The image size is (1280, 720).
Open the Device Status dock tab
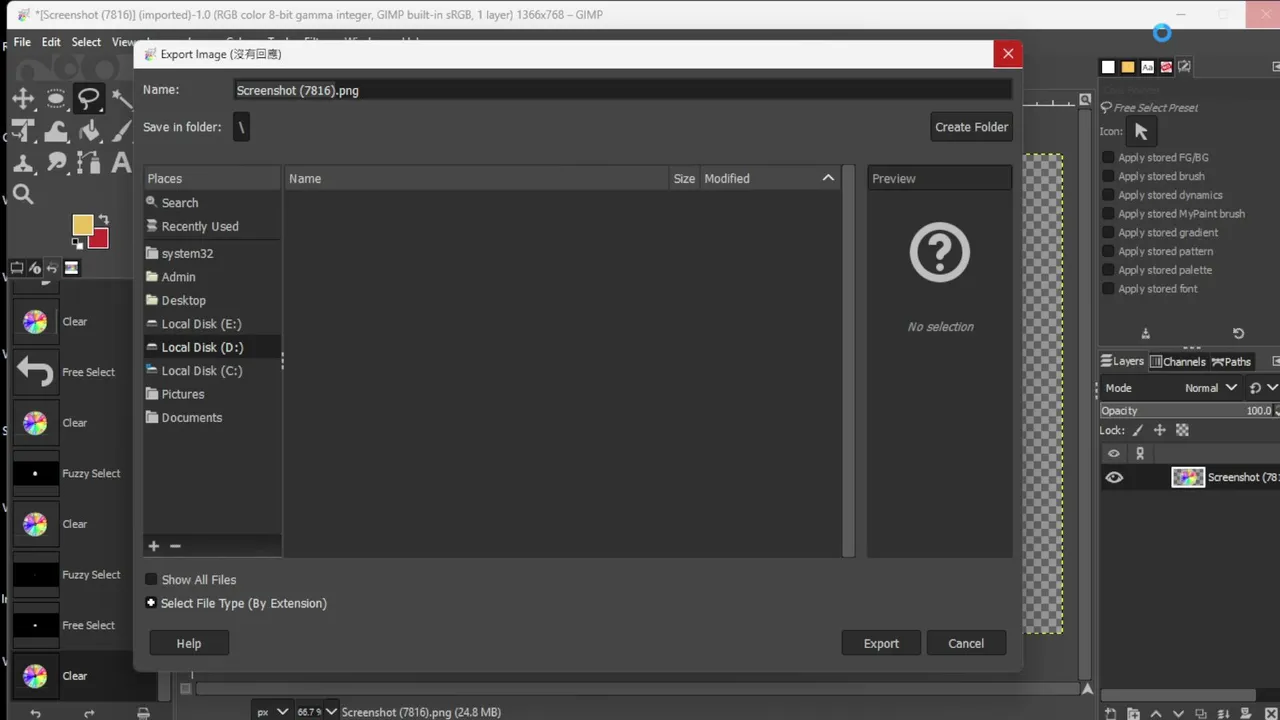point(35,267)
